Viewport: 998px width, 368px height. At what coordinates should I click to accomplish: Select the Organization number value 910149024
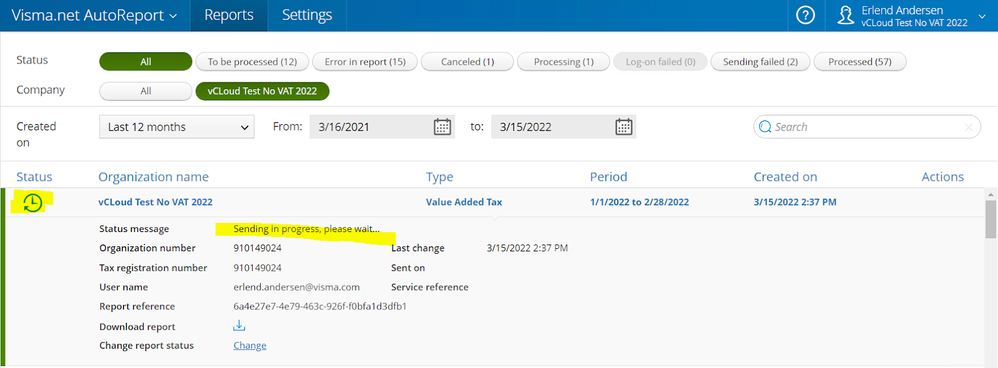pos(257,248)
